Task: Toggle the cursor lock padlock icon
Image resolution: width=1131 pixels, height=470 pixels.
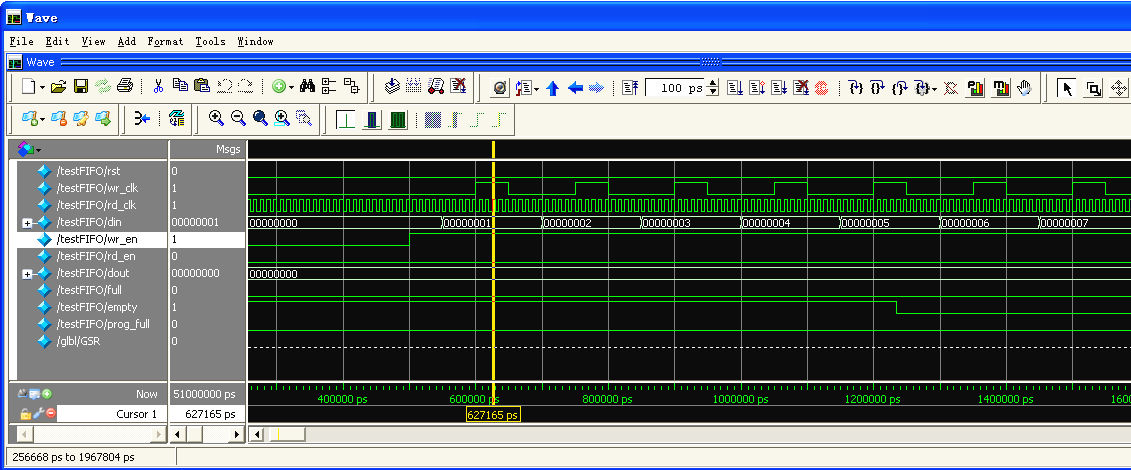Action: 26,414
